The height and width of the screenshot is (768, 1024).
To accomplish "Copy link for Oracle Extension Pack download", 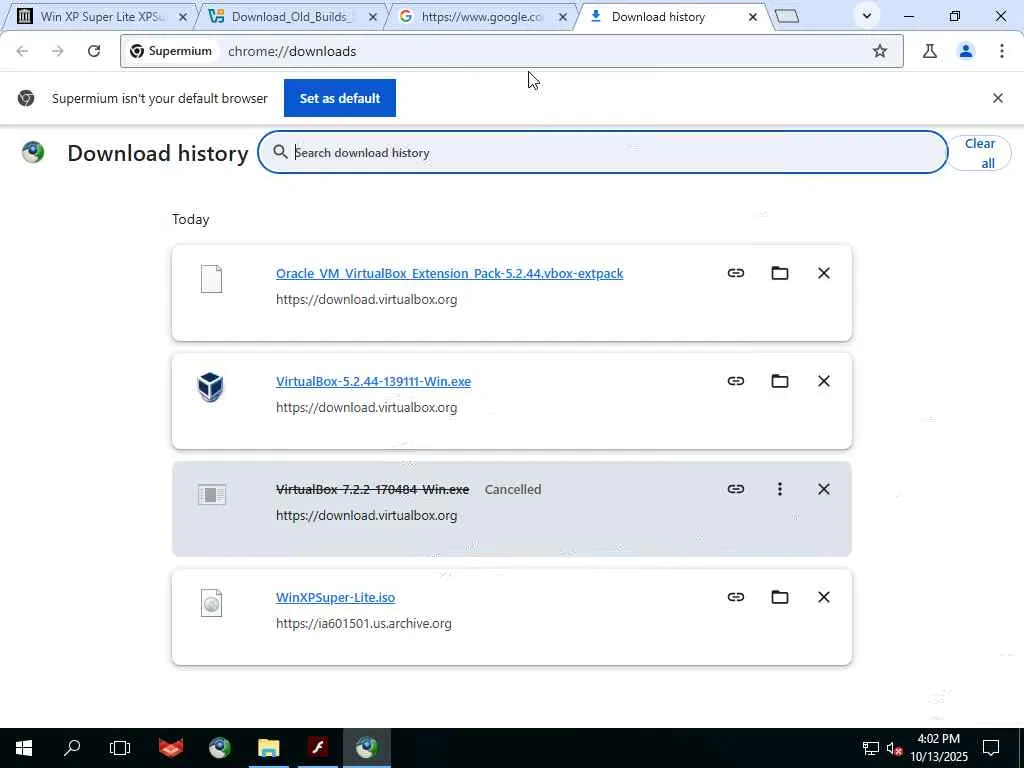I will click(735, 273).
